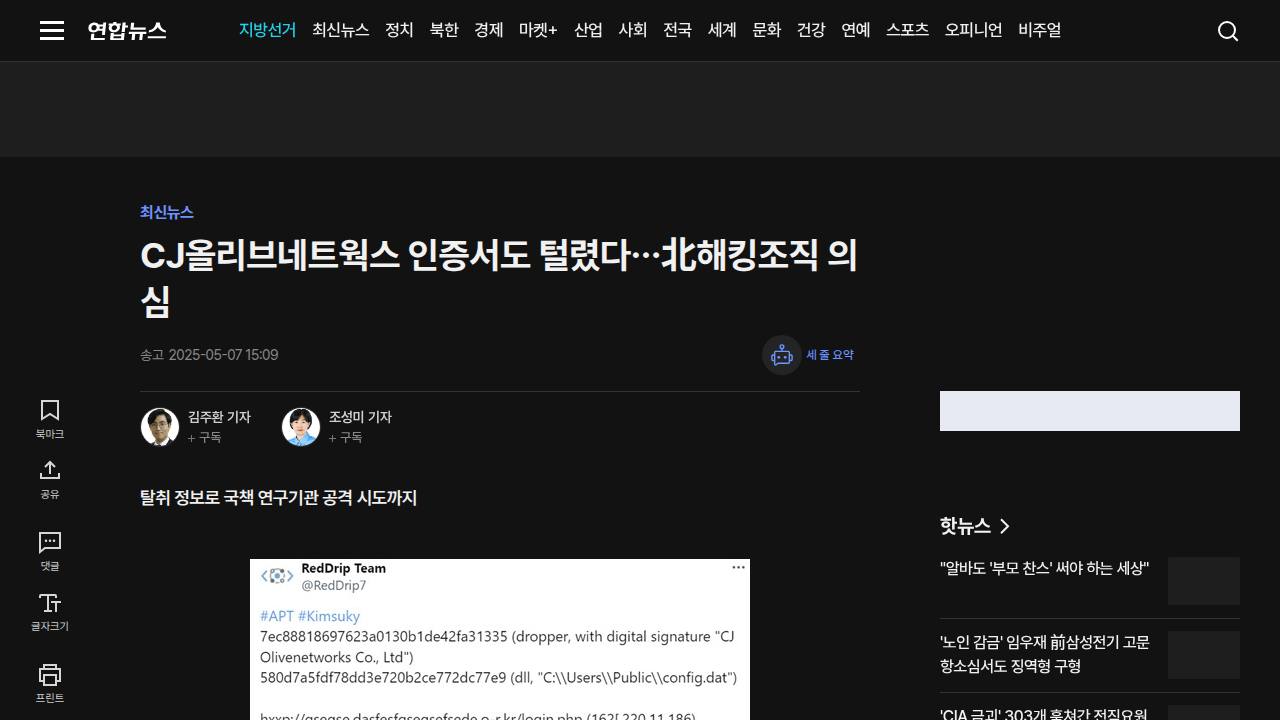1280x720 pixels.
Task: Click the print (프린트) icon
Action: tap(50, 674)
